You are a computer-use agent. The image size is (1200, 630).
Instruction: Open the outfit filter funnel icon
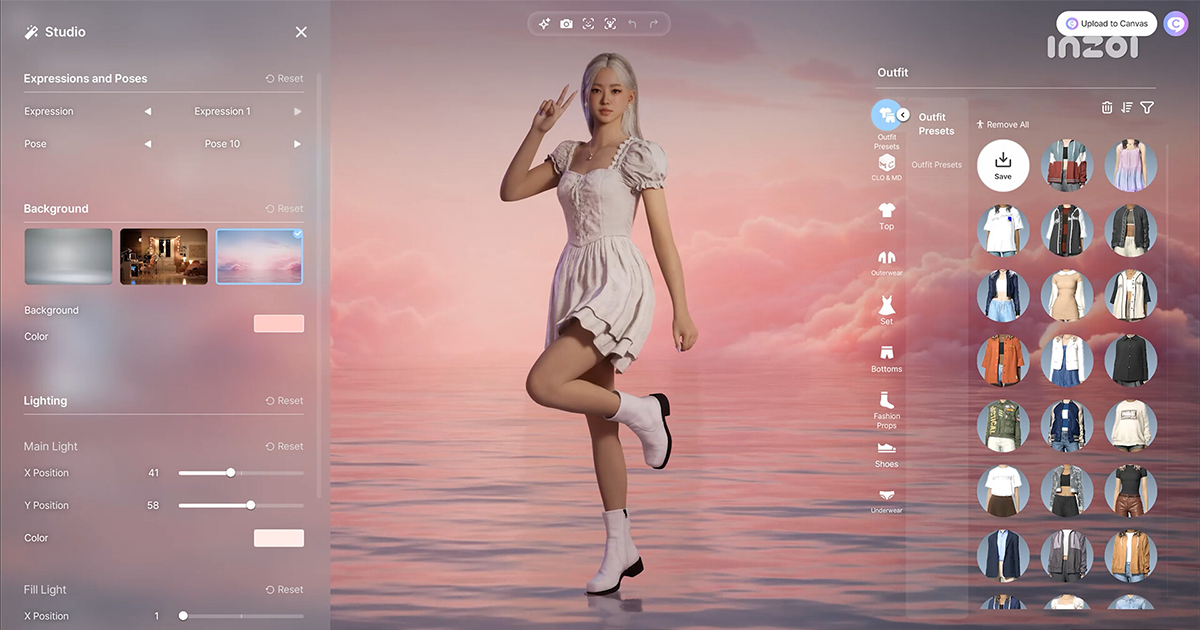[x=1147, y=107]
